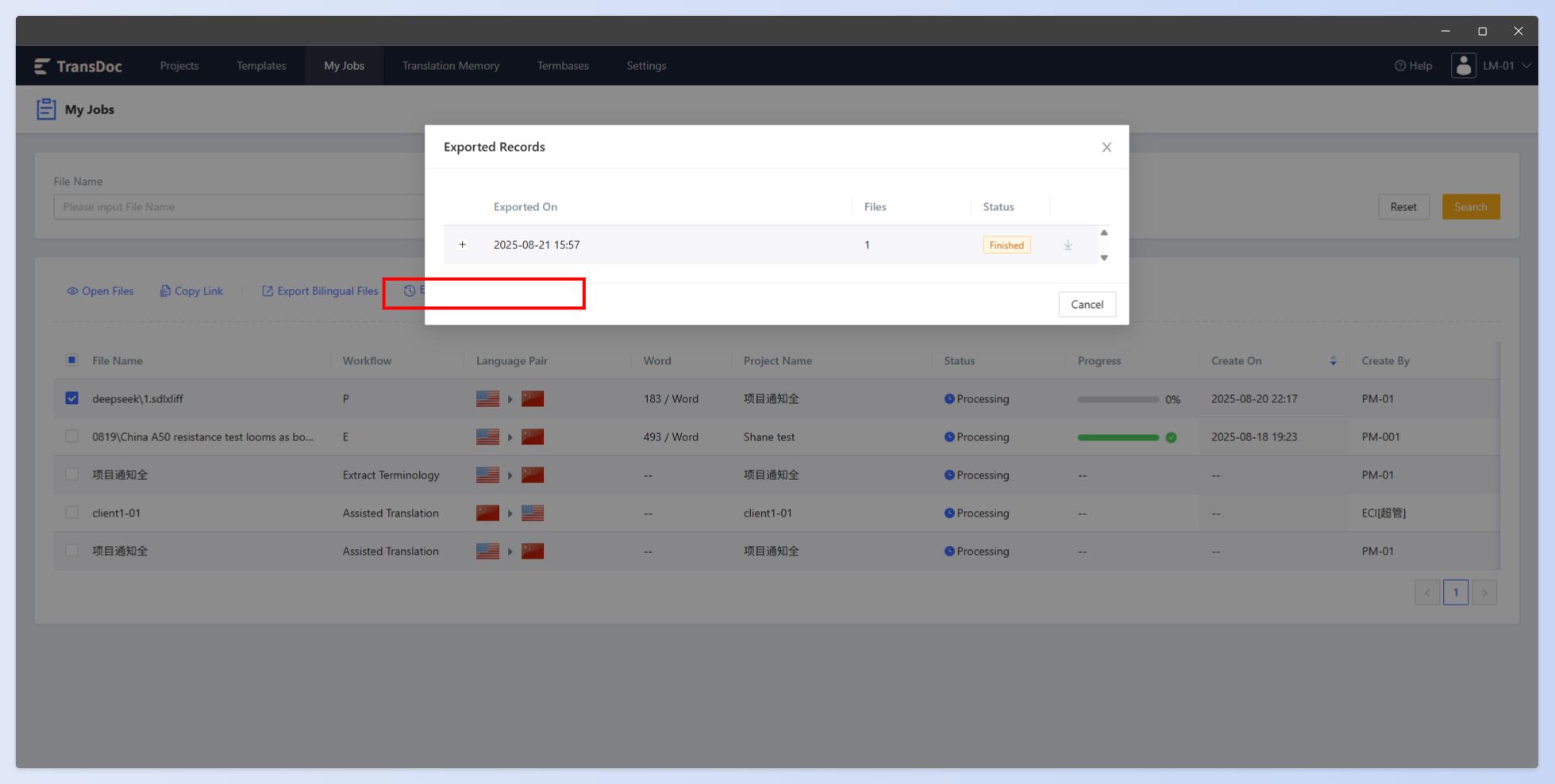The width and height of the screenshot is (1555, 784).
Task: Click the Finished status tag
Action: [1007, 245]
